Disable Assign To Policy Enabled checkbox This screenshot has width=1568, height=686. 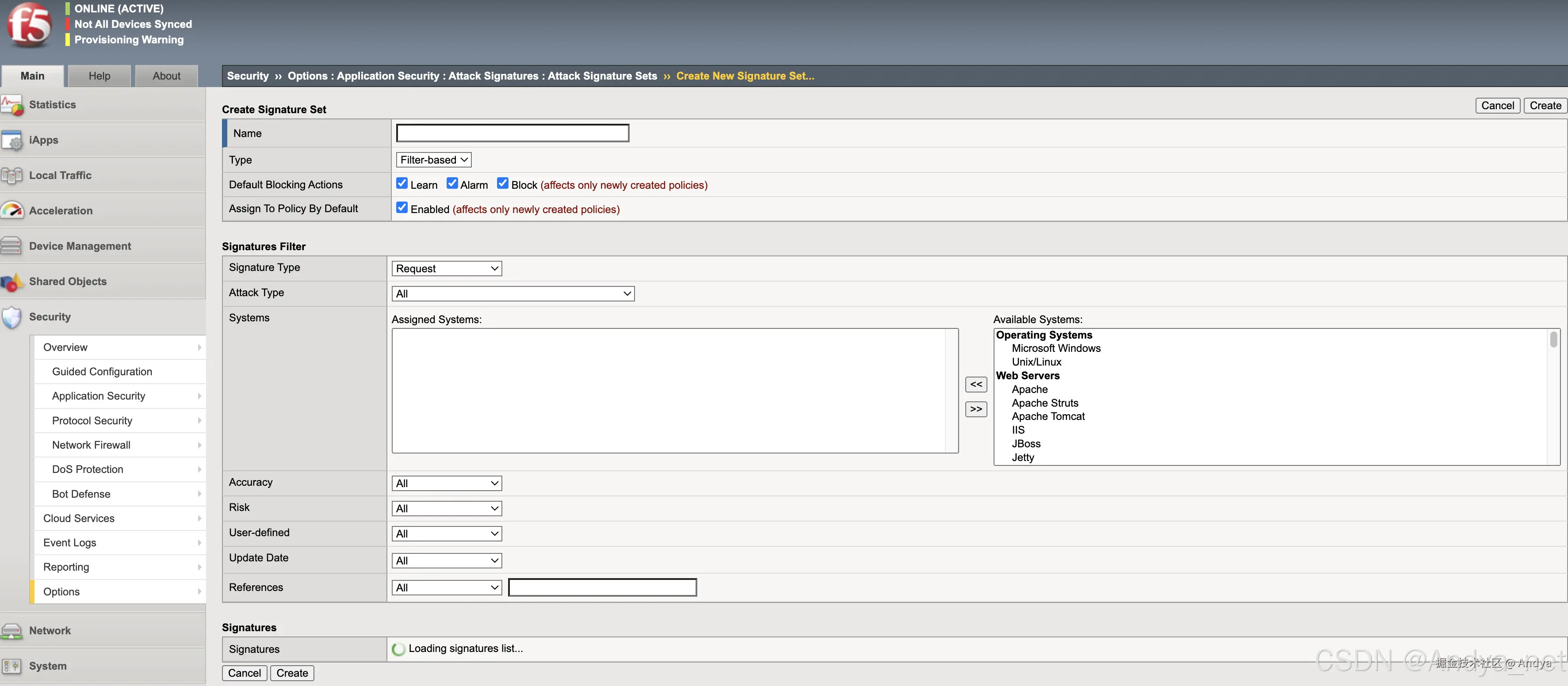pos(402,208)
